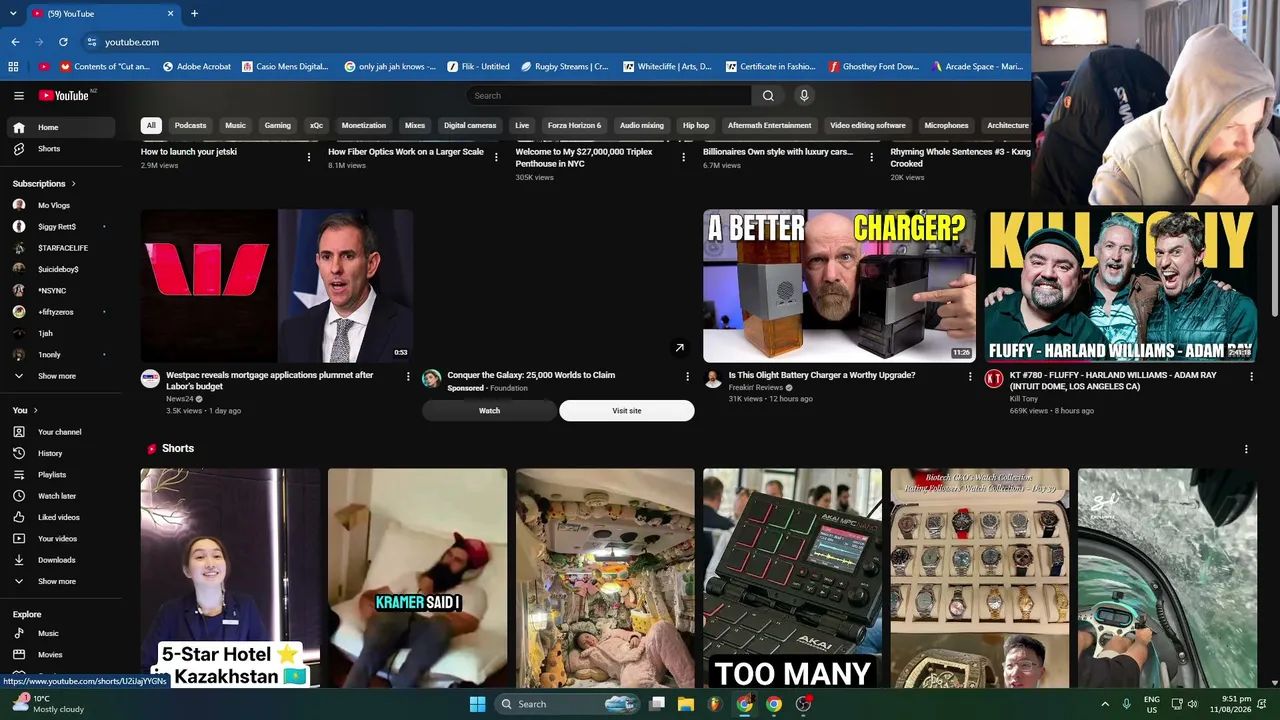1280x720 pixels.
Task: Open the *NSYNC subscription channel
Action: coord(60,291)
